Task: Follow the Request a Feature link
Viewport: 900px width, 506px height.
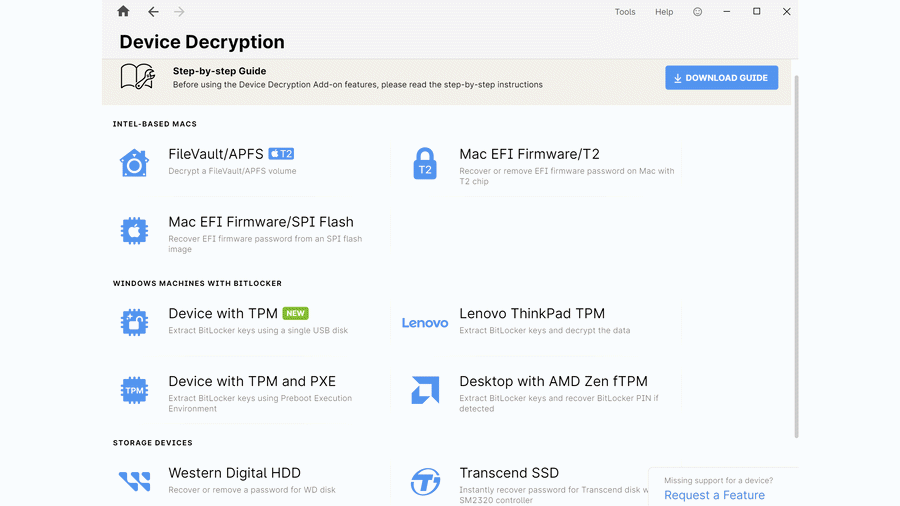Action: pyautogui.click(x=714, y=495)
